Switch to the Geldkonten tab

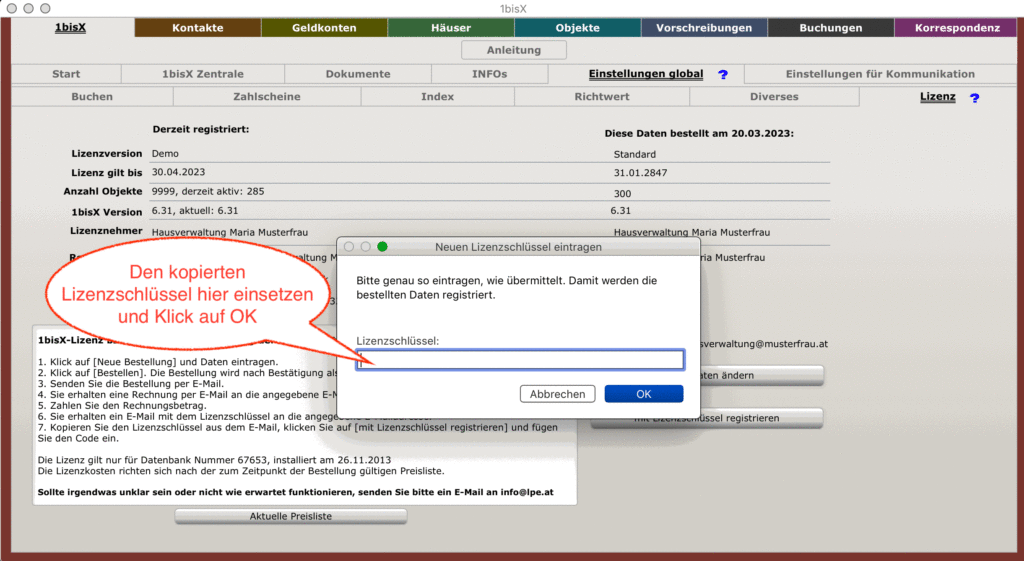[x=324, y=28]
